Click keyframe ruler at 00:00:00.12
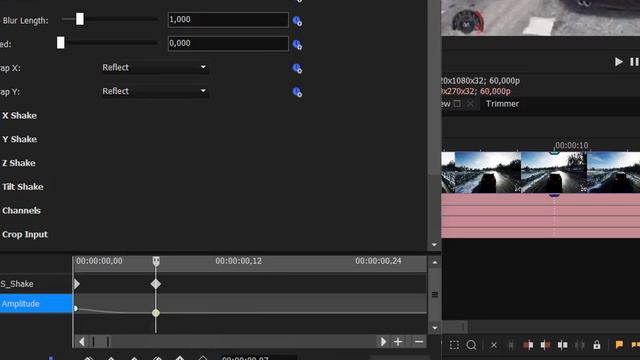640x360 pixels. tap(238, 261)
